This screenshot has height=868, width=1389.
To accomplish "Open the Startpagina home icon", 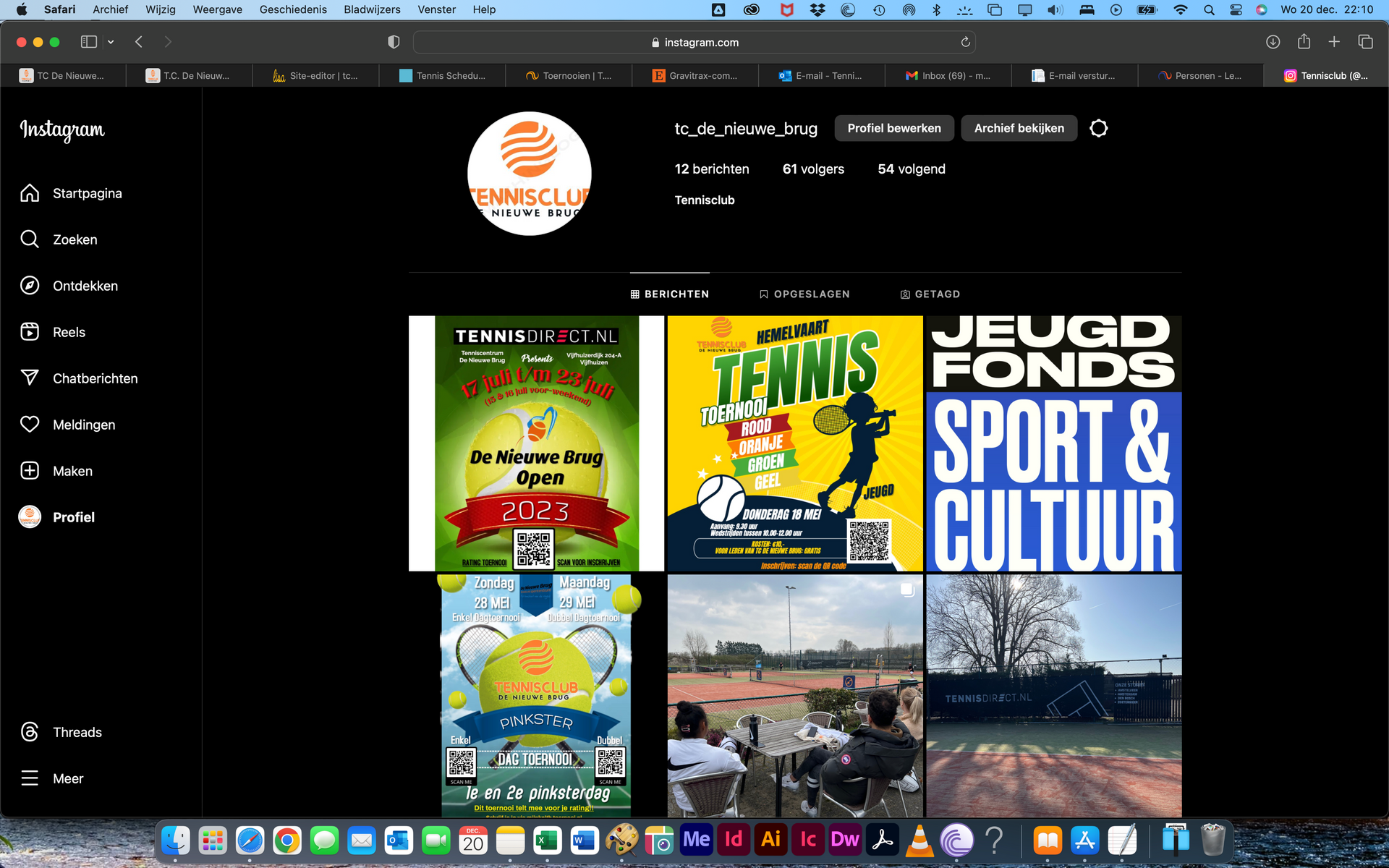I will (x=30, y=193).
